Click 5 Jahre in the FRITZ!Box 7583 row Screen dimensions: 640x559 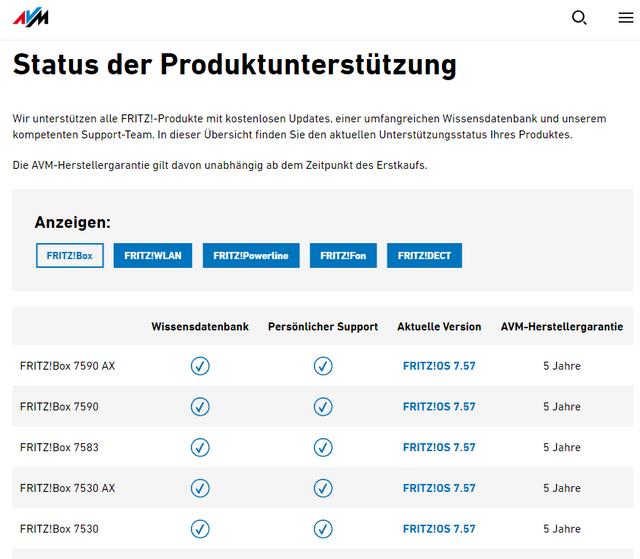(562, 447)
